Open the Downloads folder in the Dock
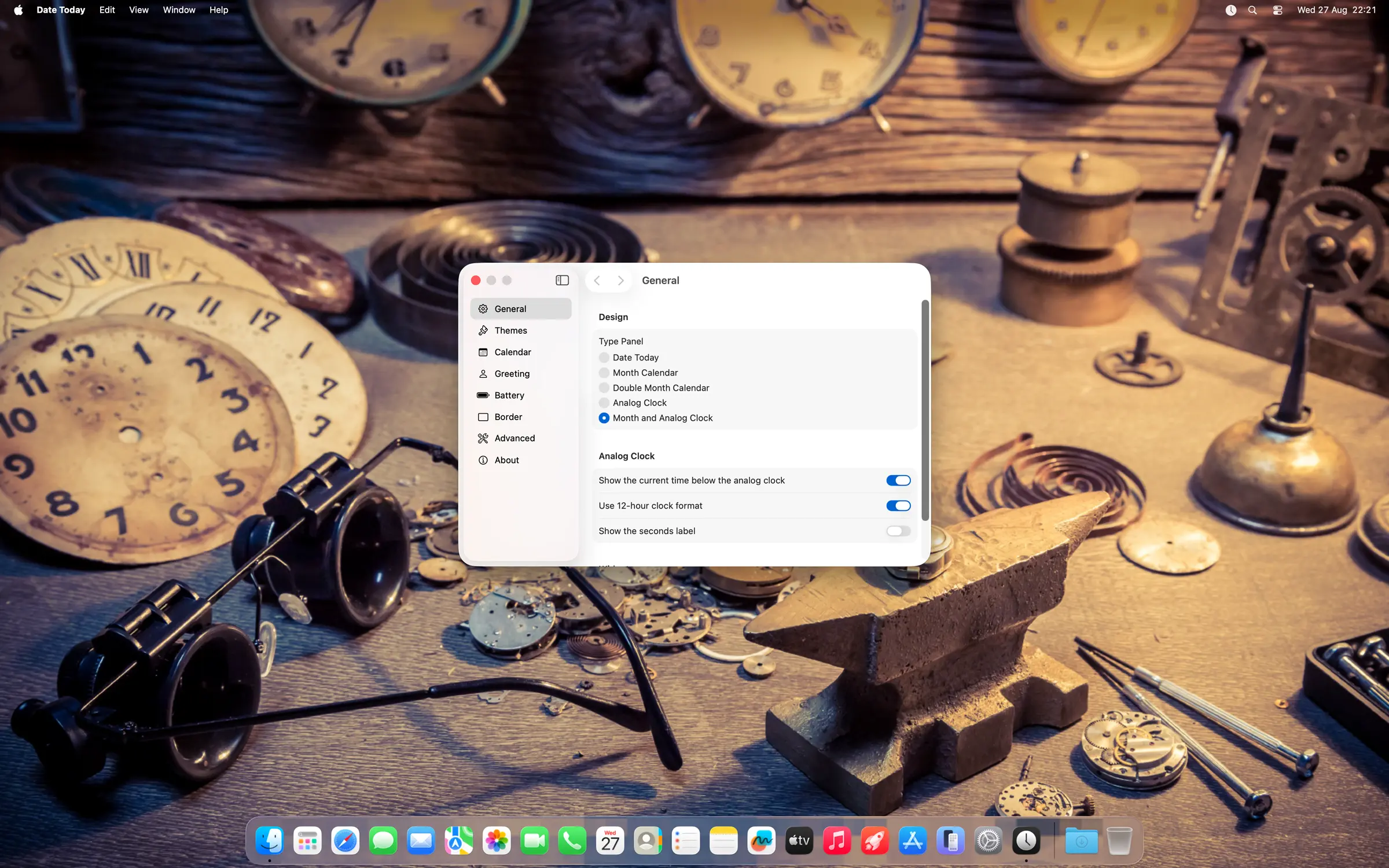Viewport: 1389px width, 868px height. click(1081, 841)
